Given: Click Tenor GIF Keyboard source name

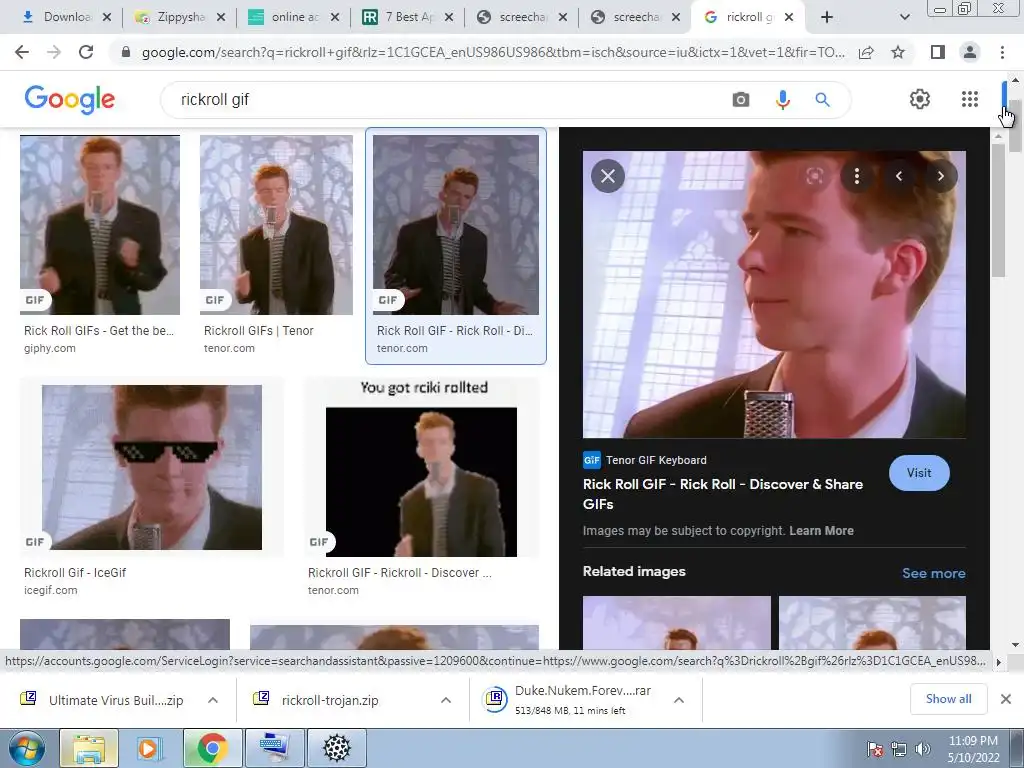Looking at the screenshot, I should (656, 460).
